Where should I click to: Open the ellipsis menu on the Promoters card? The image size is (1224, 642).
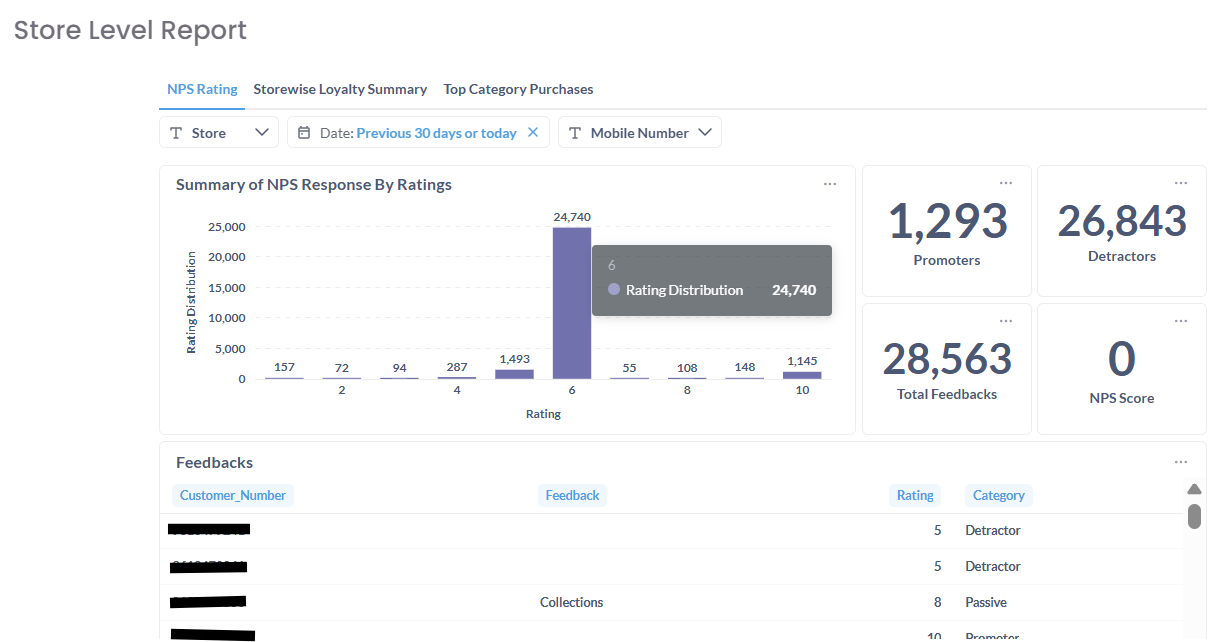(x=1006, y=183)
